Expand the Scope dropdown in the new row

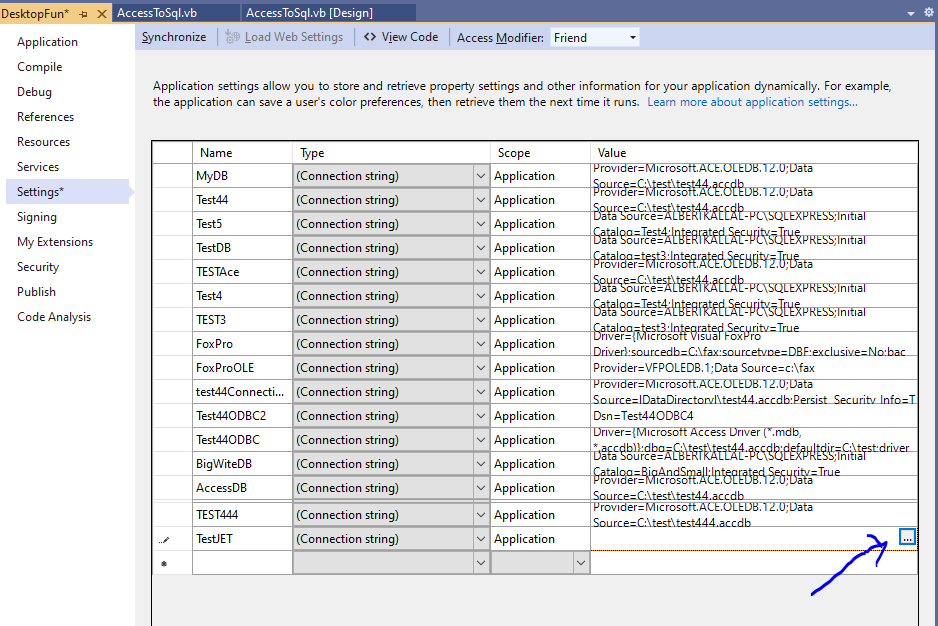[x=580, y=563]
